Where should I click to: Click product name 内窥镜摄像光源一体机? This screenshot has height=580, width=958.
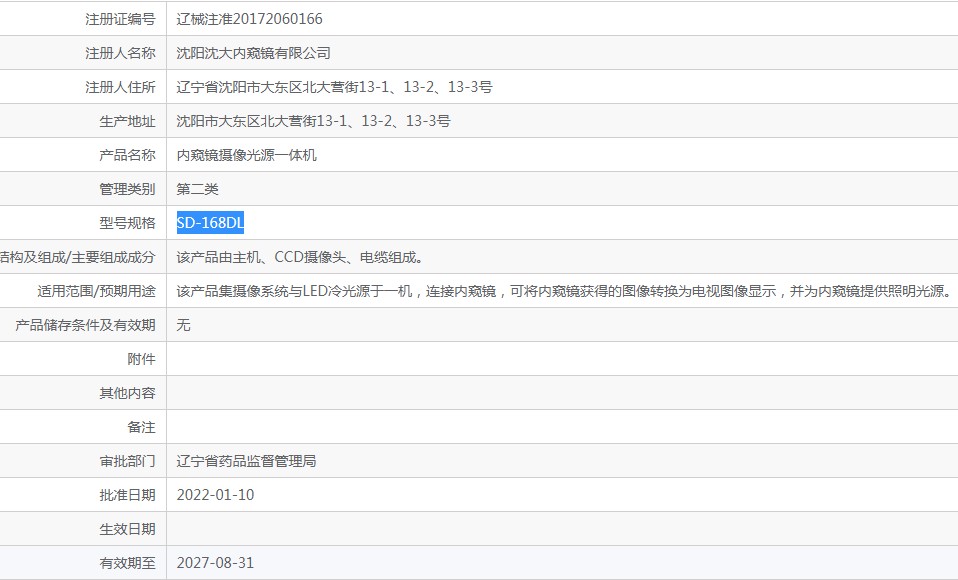pyautogui.click(x=247, y=155)
